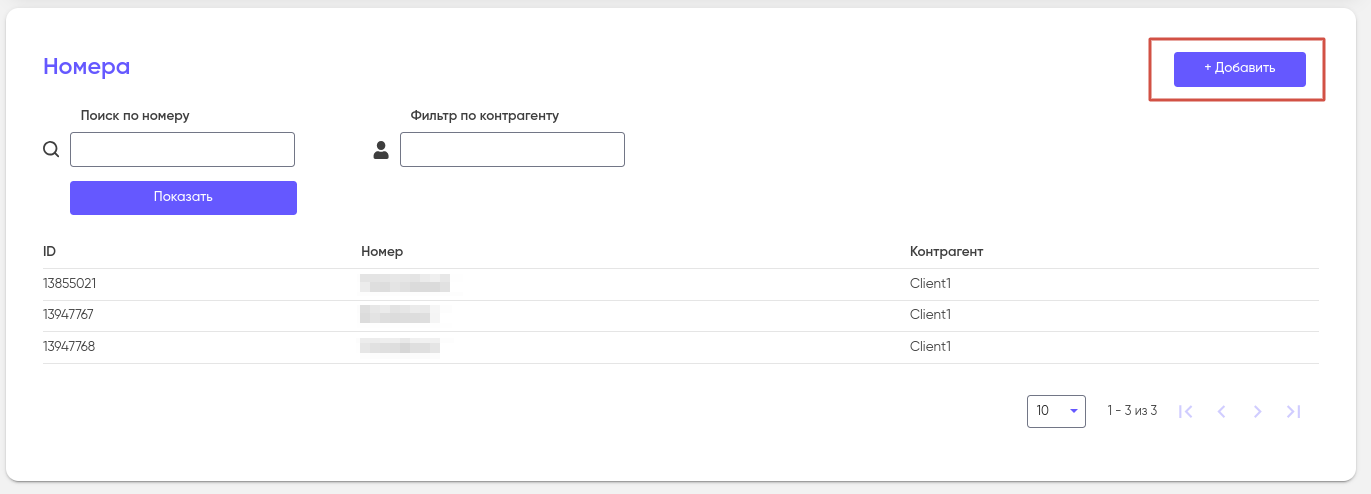The image size is (1371, 494).
Task: Focus the "Поиск по номеру" input field
Action: [182, 150]
